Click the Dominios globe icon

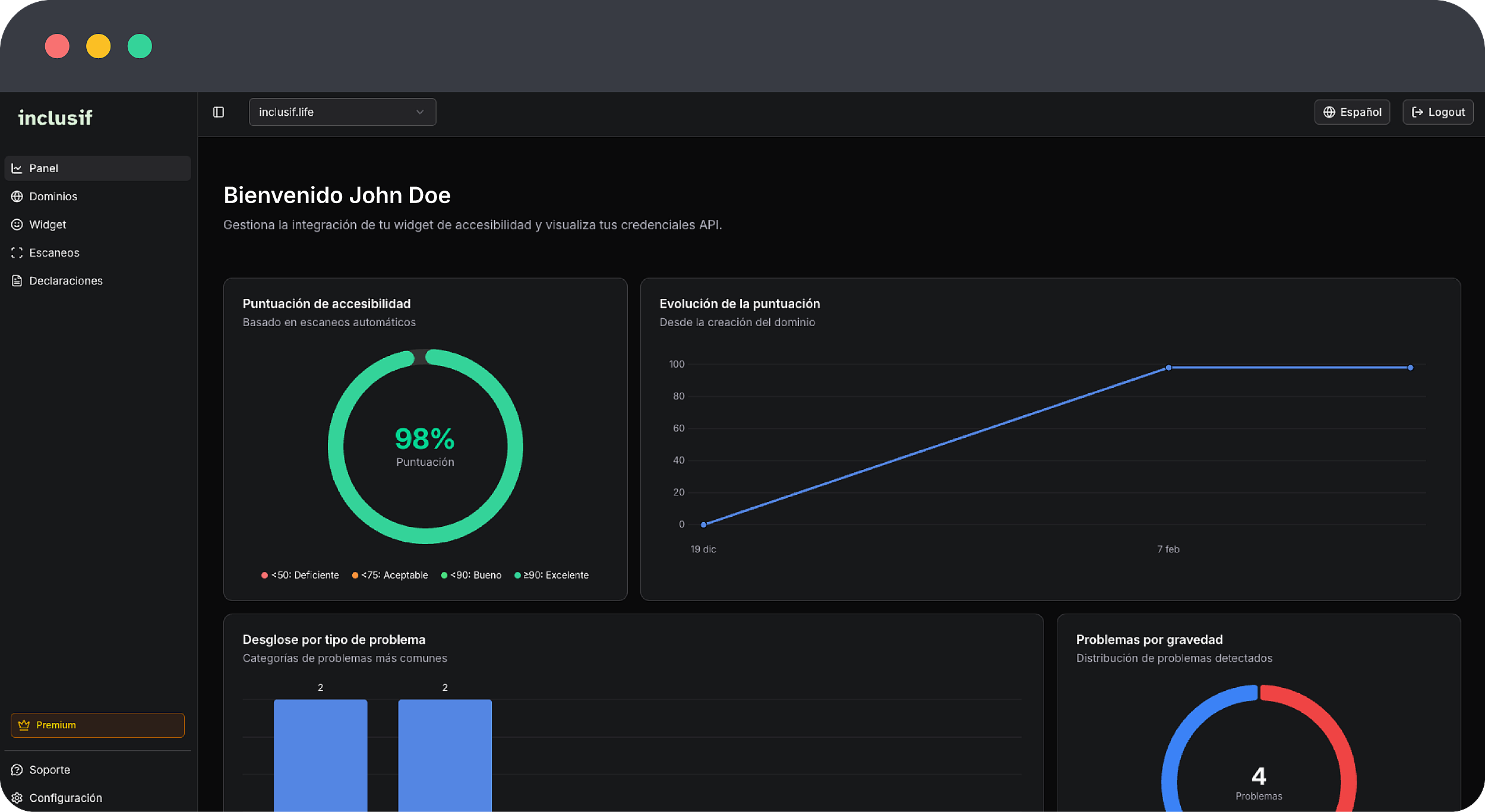[17, 197]
